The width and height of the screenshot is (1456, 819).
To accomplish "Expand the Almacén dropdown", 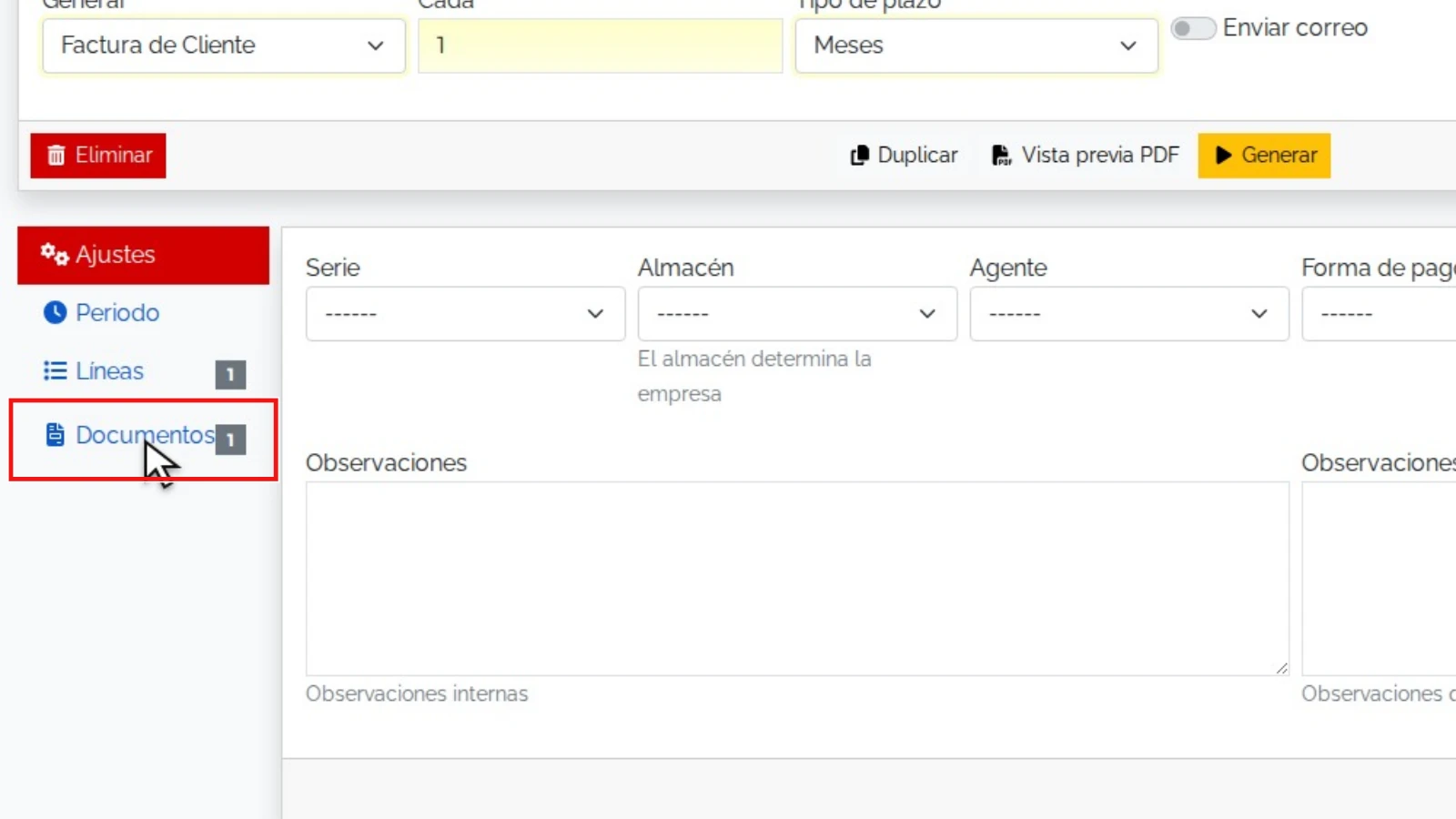I will tap(797, 314).
